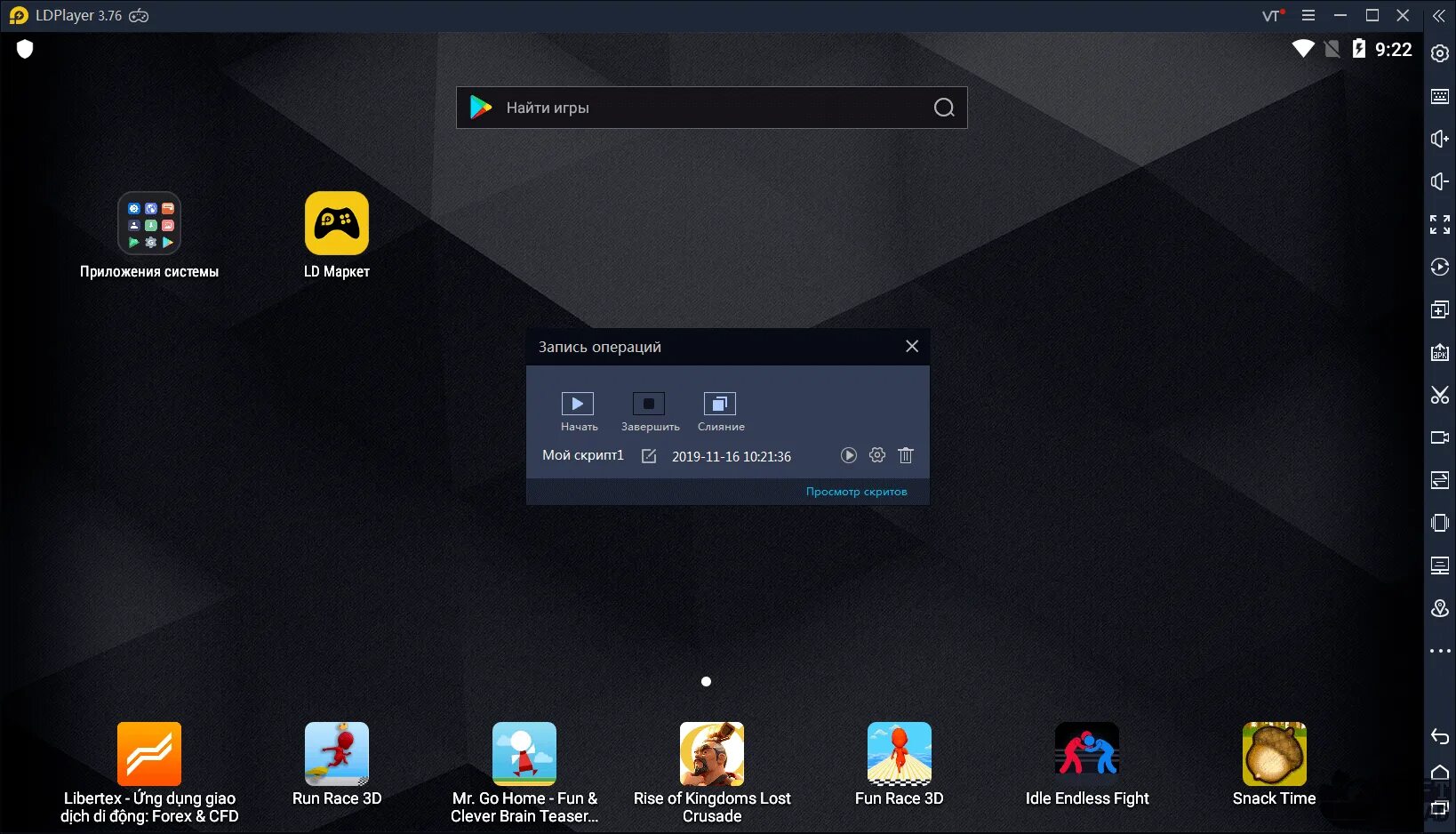Click the script date 2019-11-16 10:21:36
1456x834 pixels.
(732, 456)
